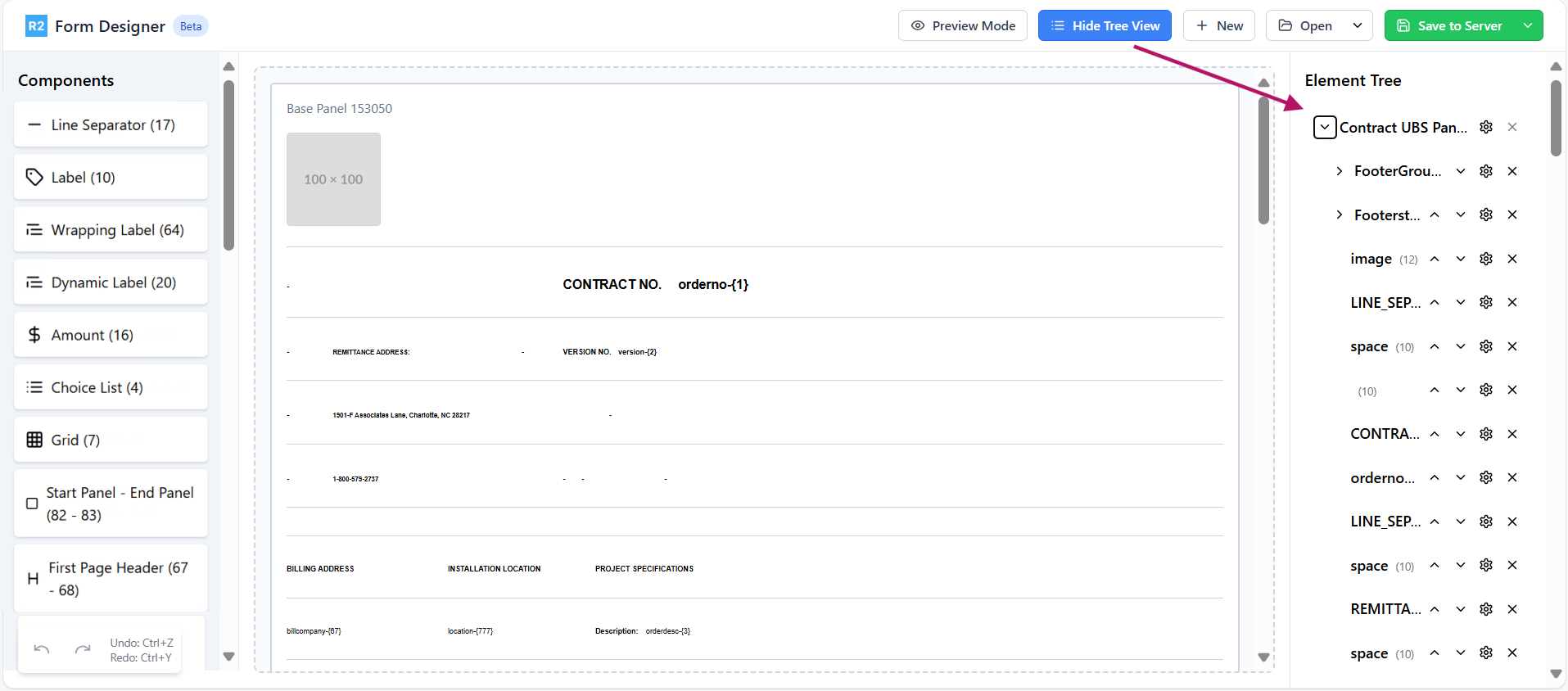This screenshot has height=691, width=1568.
Task: Create a New form
Action: [x=1219, y=25]
